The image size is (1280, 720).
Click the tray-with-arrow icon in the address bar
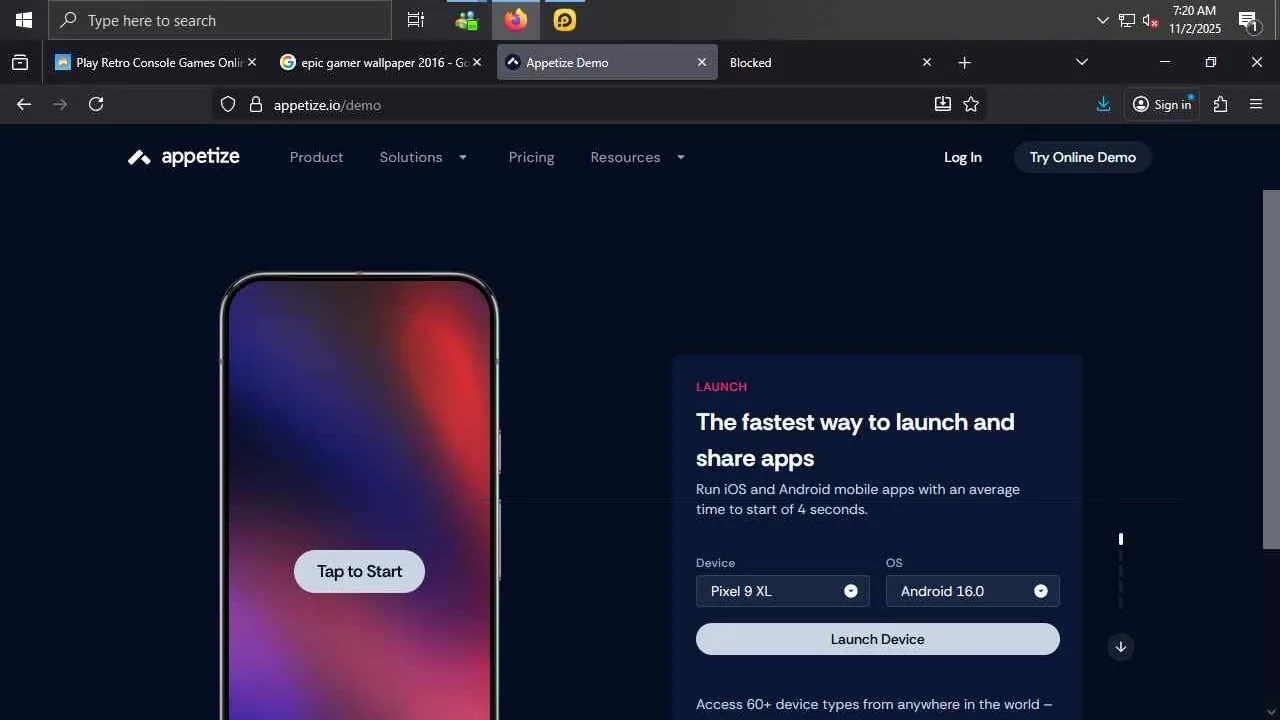tap(942, 104)
